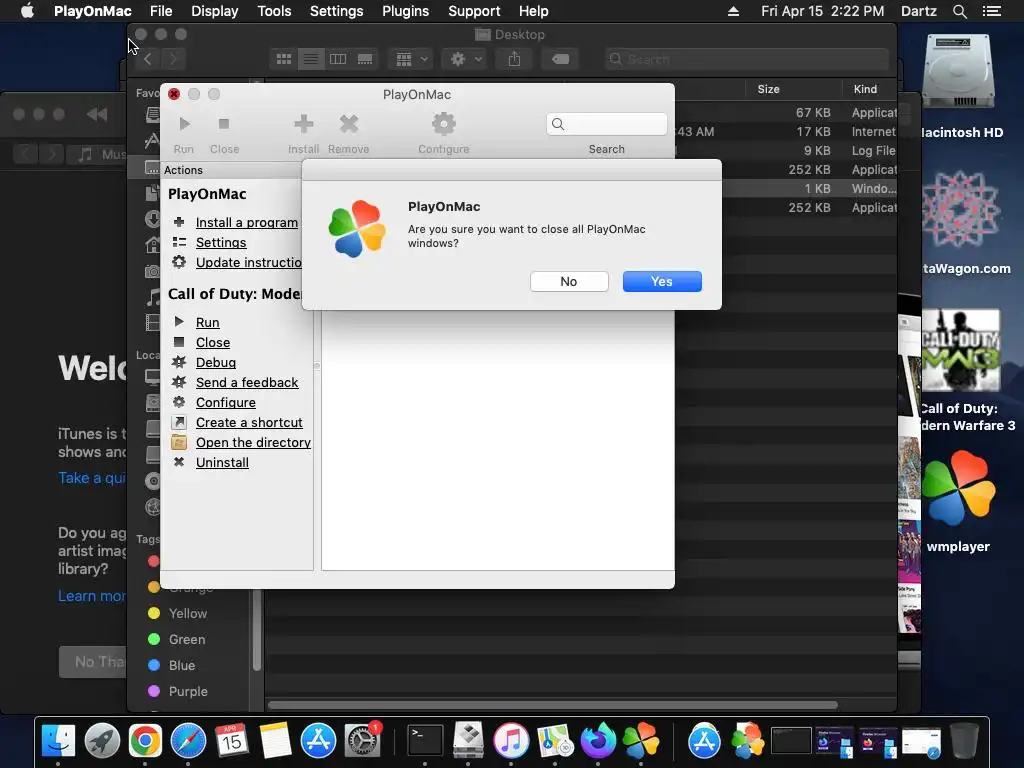1024x768 pixels.
Task: Open Finder from the Dock
Action: (x=58, y=741)
